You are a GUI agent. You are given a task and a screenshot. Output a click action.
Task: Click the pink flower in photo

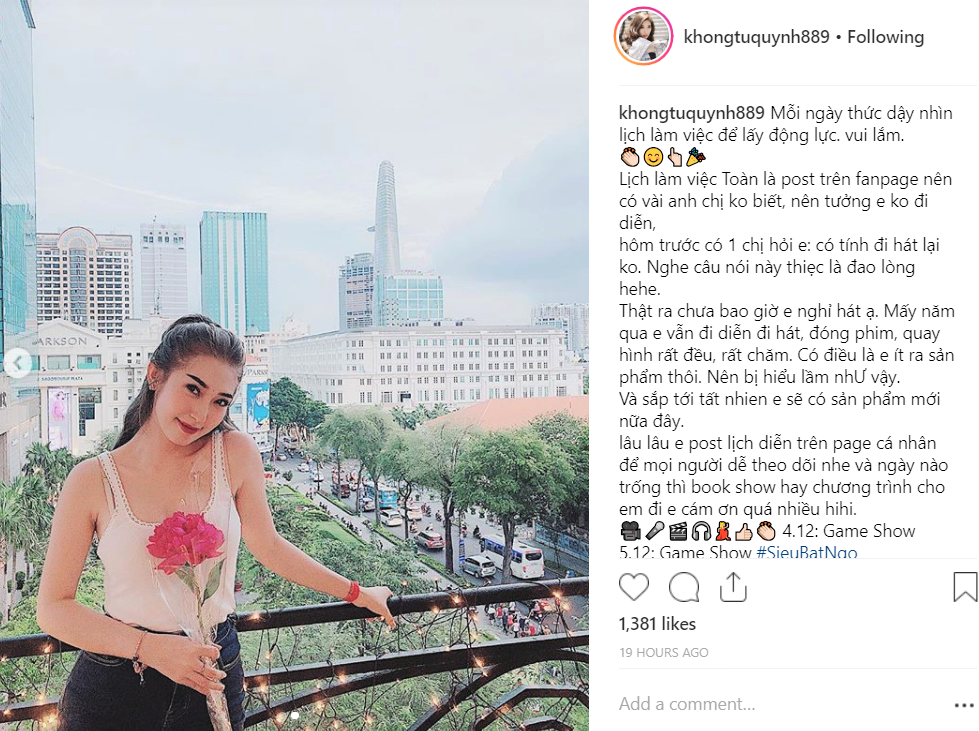186,541
